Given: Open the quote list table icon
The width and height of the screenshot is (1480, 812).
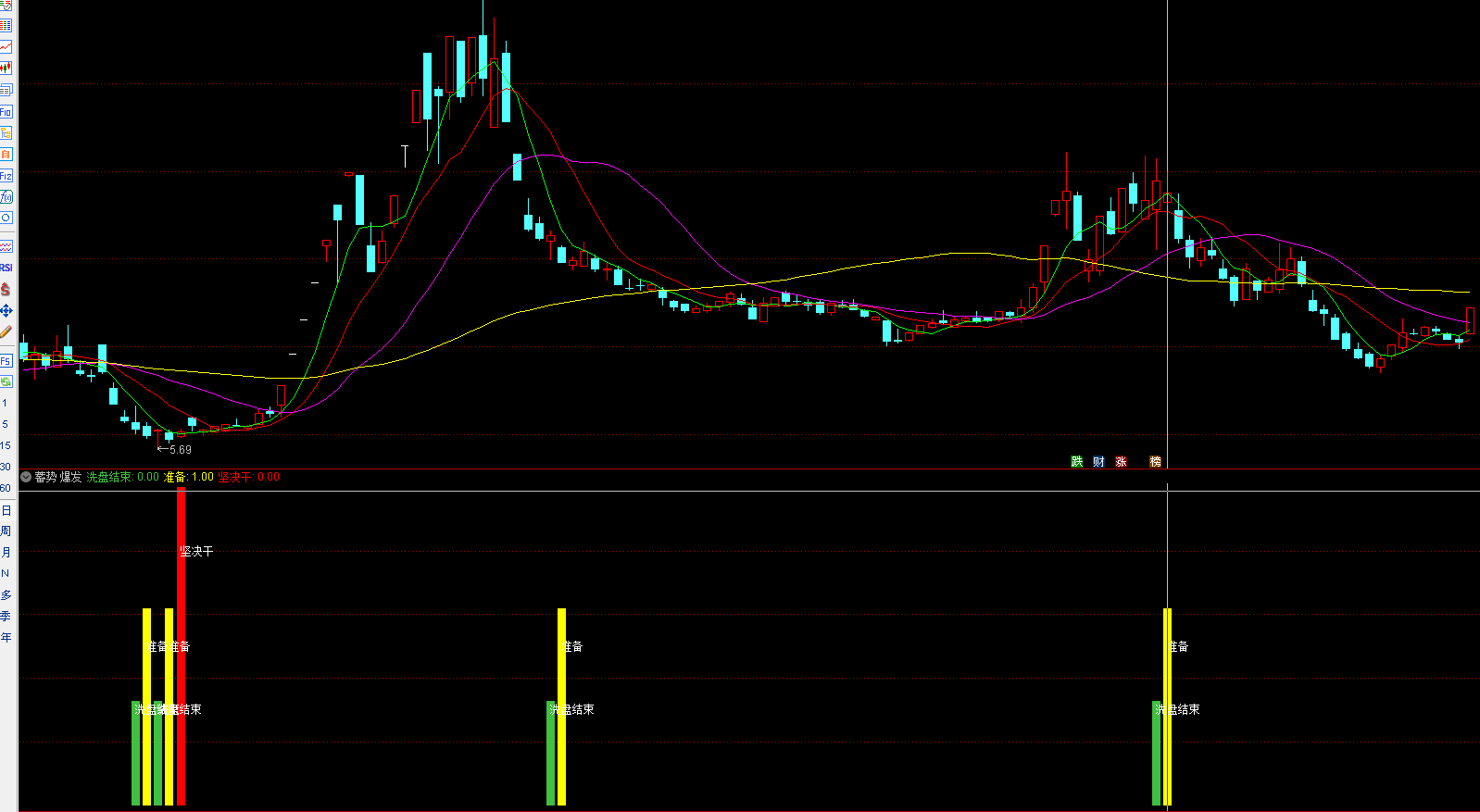Looking at the screenshot, I should point(6,25).
